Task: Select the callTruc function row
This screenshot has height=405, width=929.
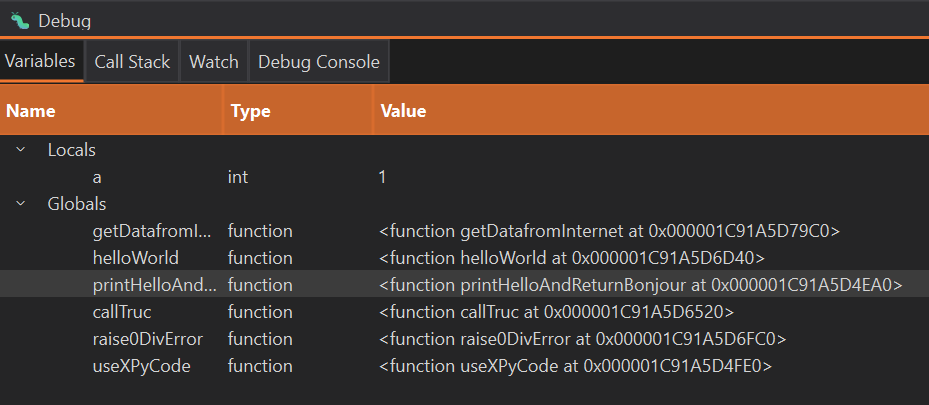Action: (124, 312)
